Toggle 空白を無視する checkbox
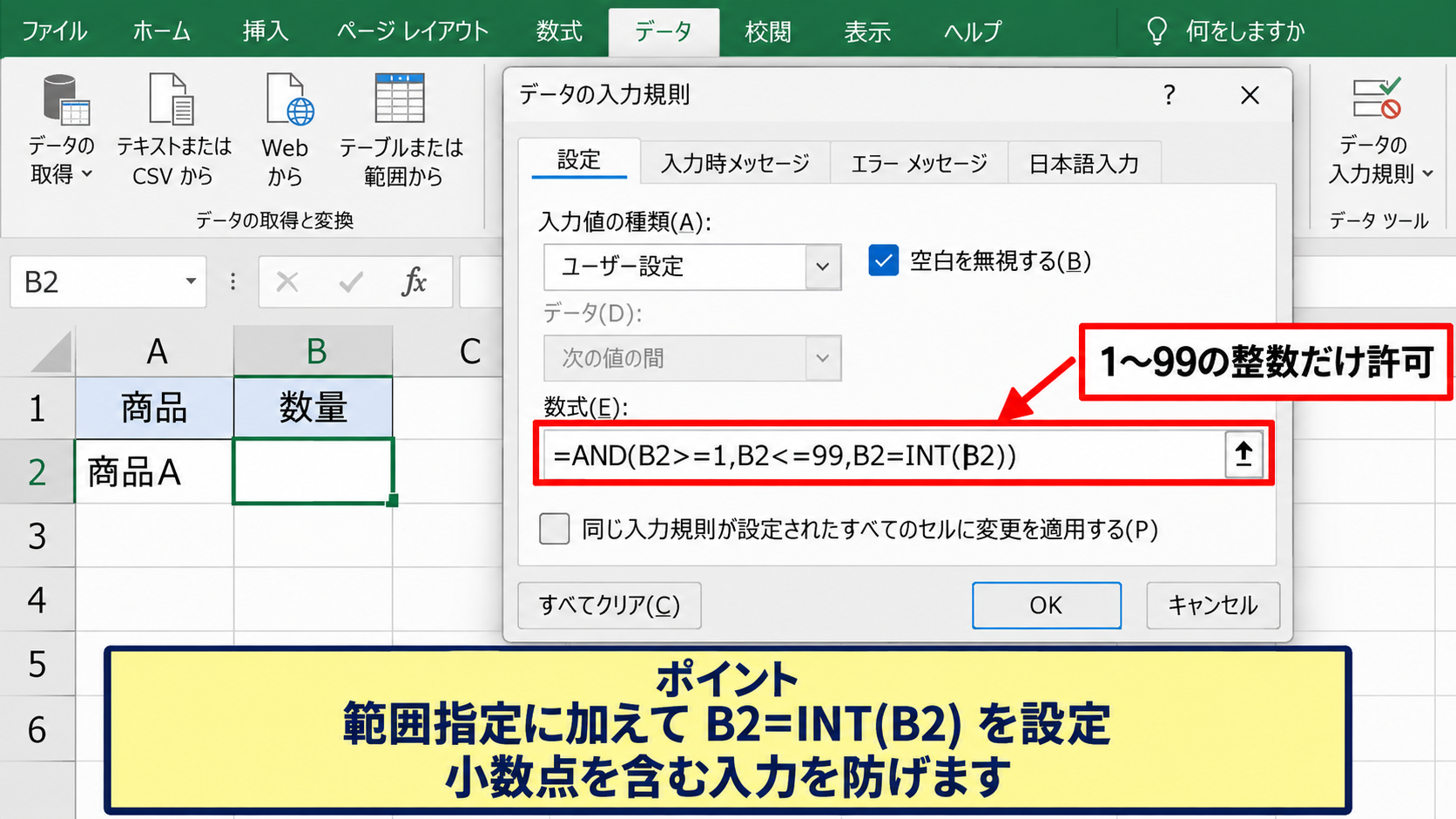Viewport: 1456px width, 819px height. coord(883,261)
